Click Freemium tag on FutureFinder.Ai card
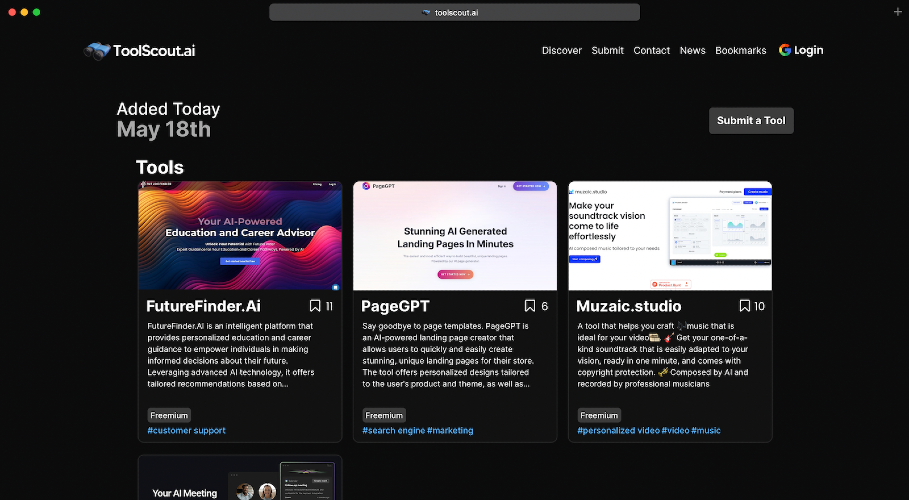The height and width of the screenshot is (500, 909). pos(169,415)
